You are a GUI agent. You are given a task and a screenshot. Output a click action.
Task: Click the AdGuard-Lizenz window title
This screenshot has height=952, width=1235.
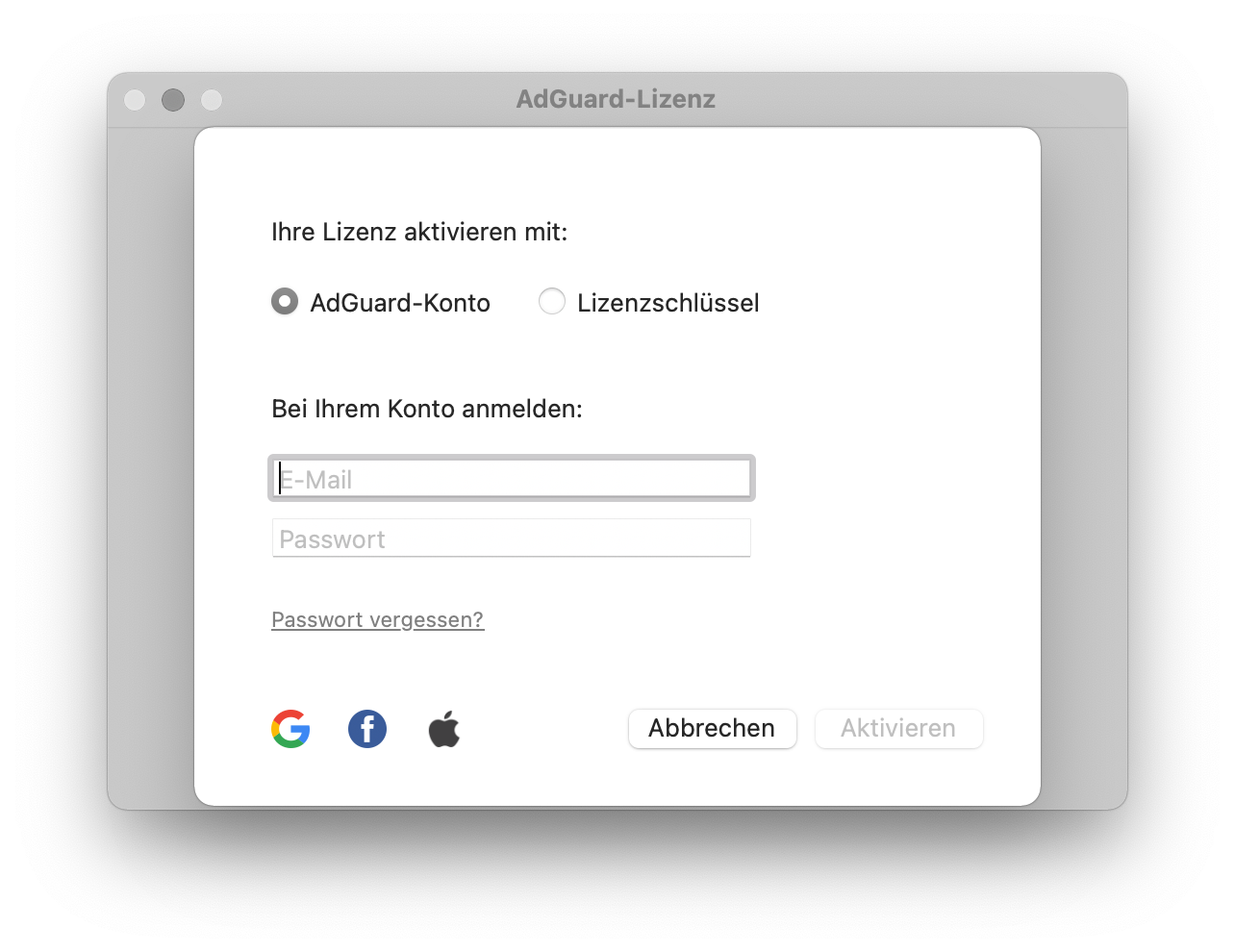coord(616,99)
